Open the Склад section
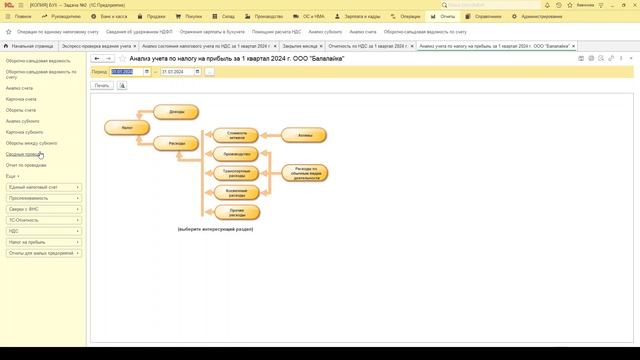Screen dimensions: 640x360 [x=223, y=17]
